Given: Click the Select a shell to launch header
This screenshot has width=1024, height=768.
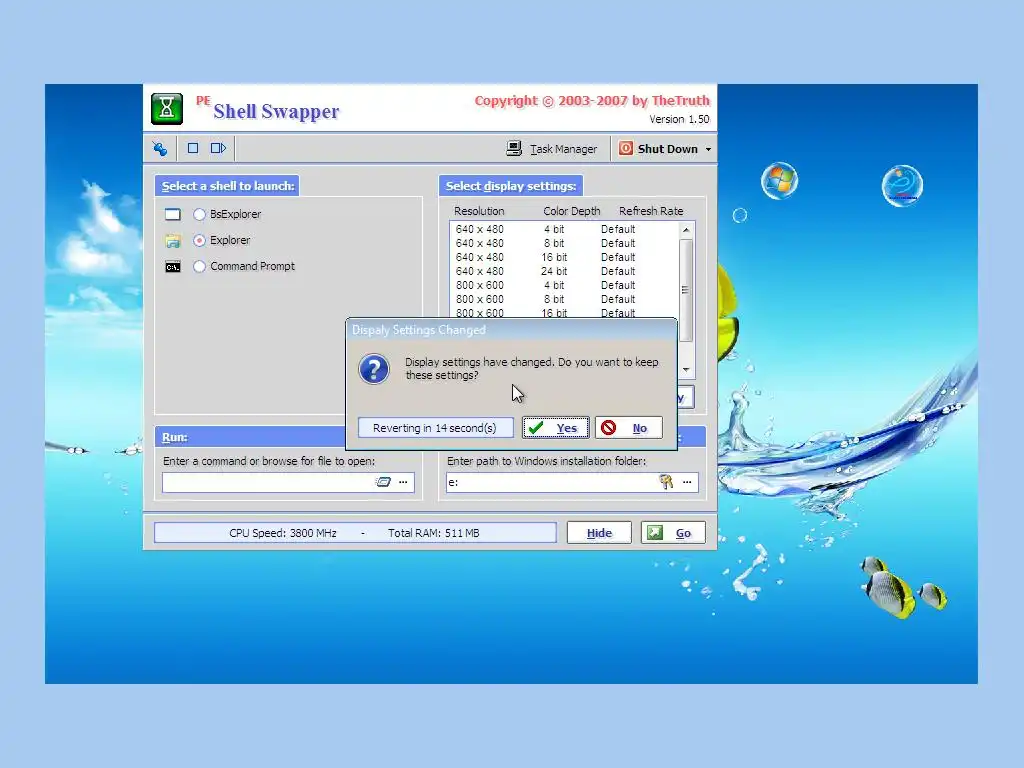Looking at the screenshot, I should coord(227,186).
